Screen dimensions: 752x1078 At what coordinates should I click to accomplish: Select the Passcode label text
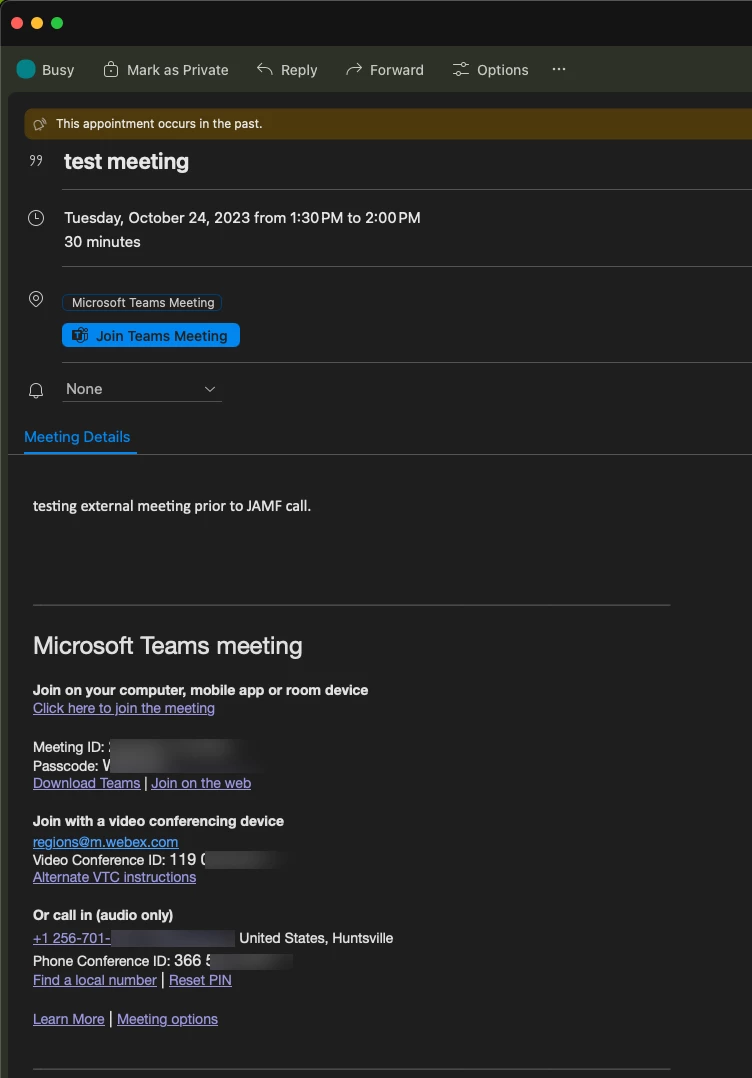coord(65,766)
